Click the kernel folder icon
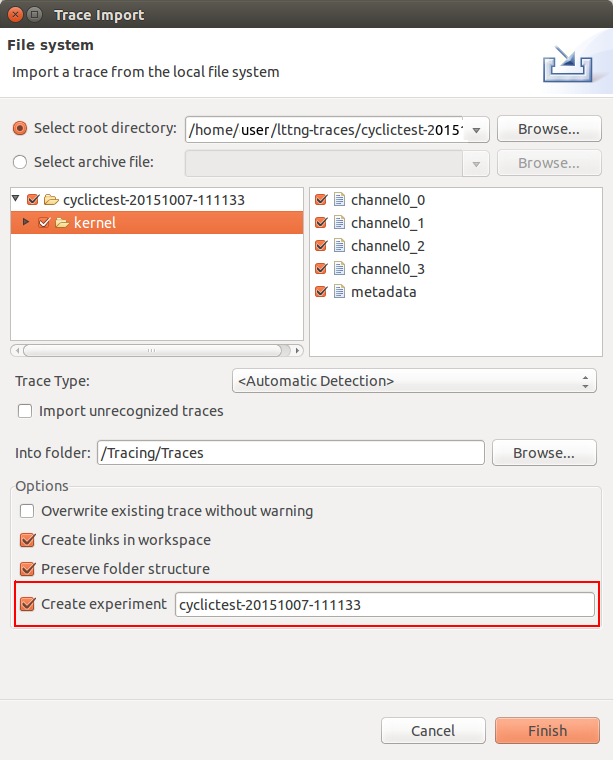The image size is (613, 760). pos(62,223)
